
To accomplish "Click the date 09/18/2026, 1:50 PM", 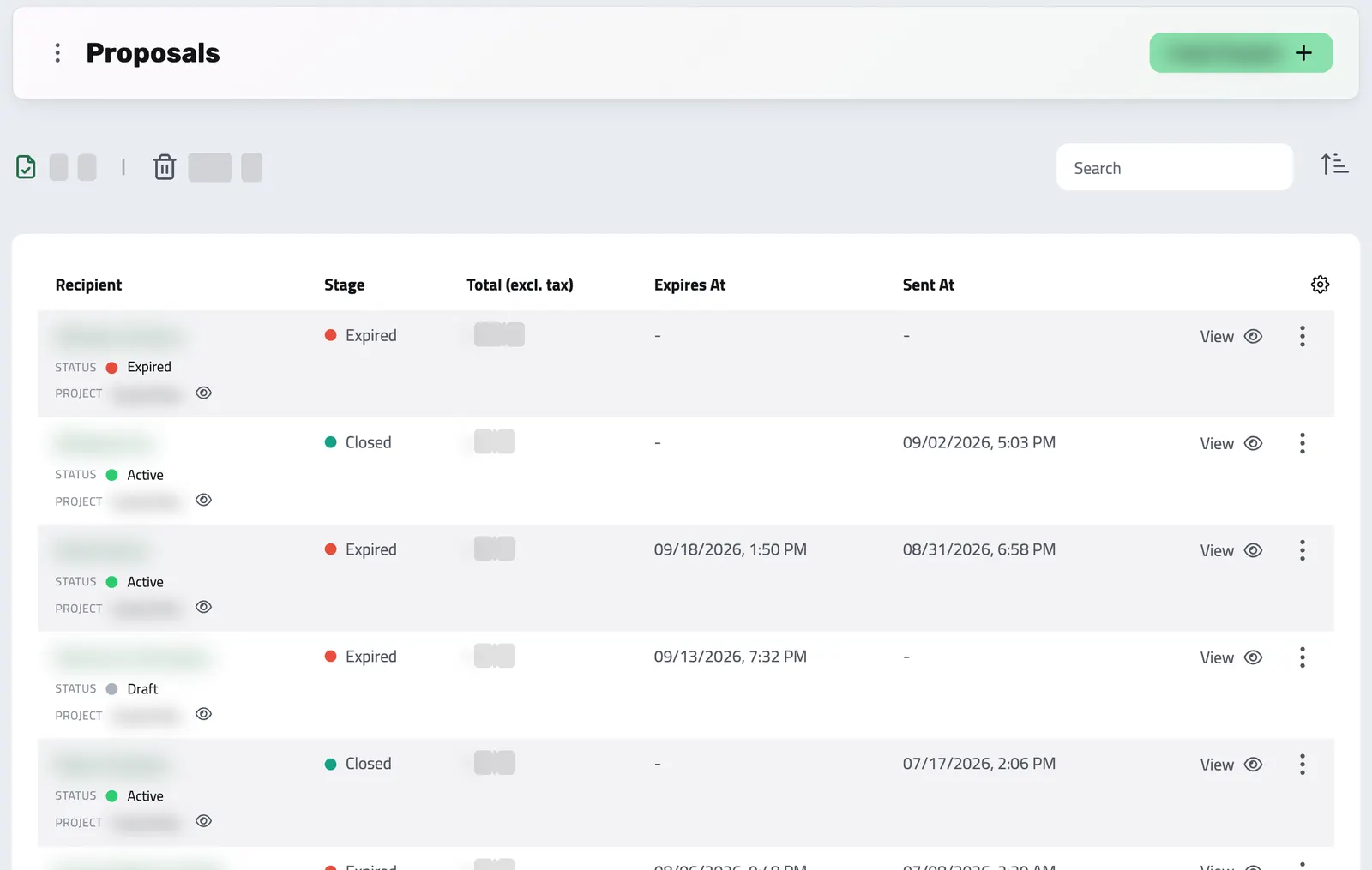I will (x=730, y=550).
